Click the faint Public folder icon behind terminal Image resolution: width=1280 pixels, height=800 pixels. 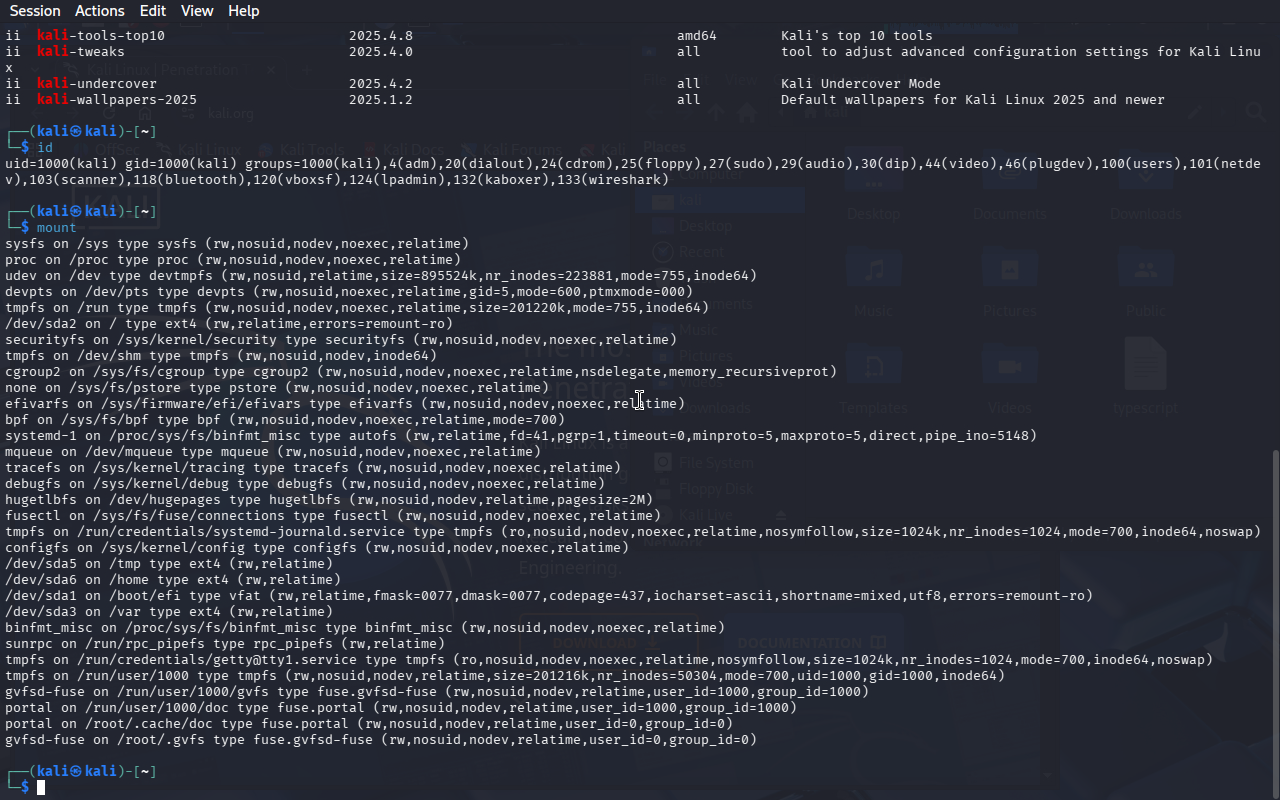1146,270
